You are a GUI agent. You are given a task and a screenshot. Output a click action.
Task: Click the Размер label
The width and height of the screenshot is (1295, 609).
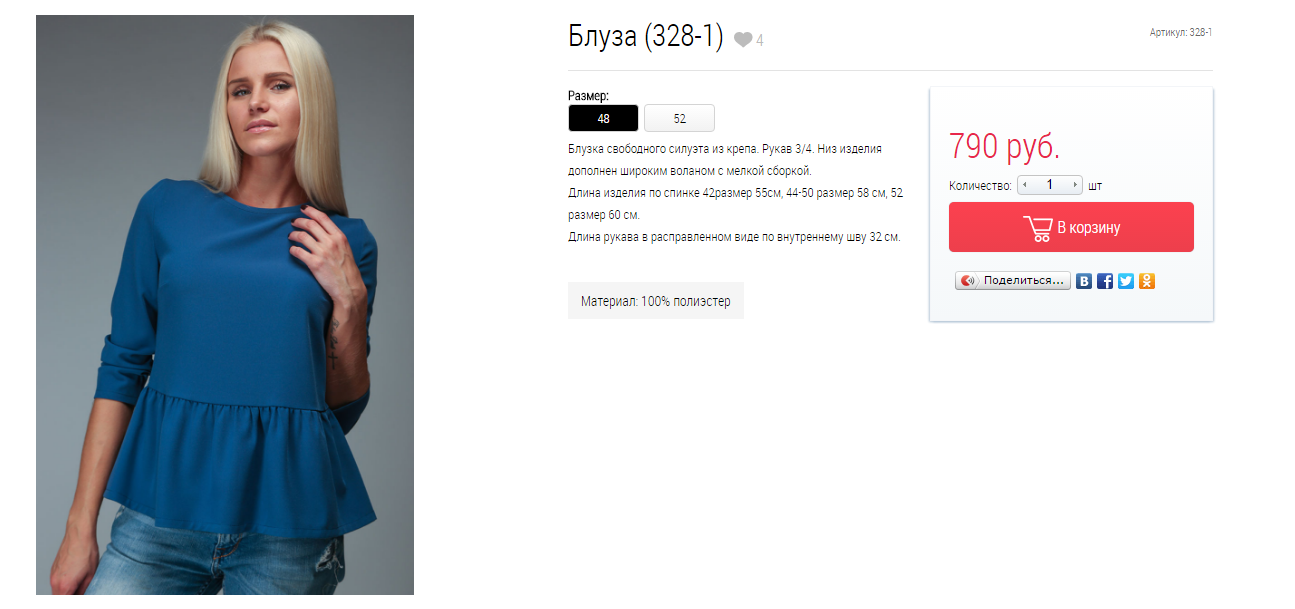588,96
